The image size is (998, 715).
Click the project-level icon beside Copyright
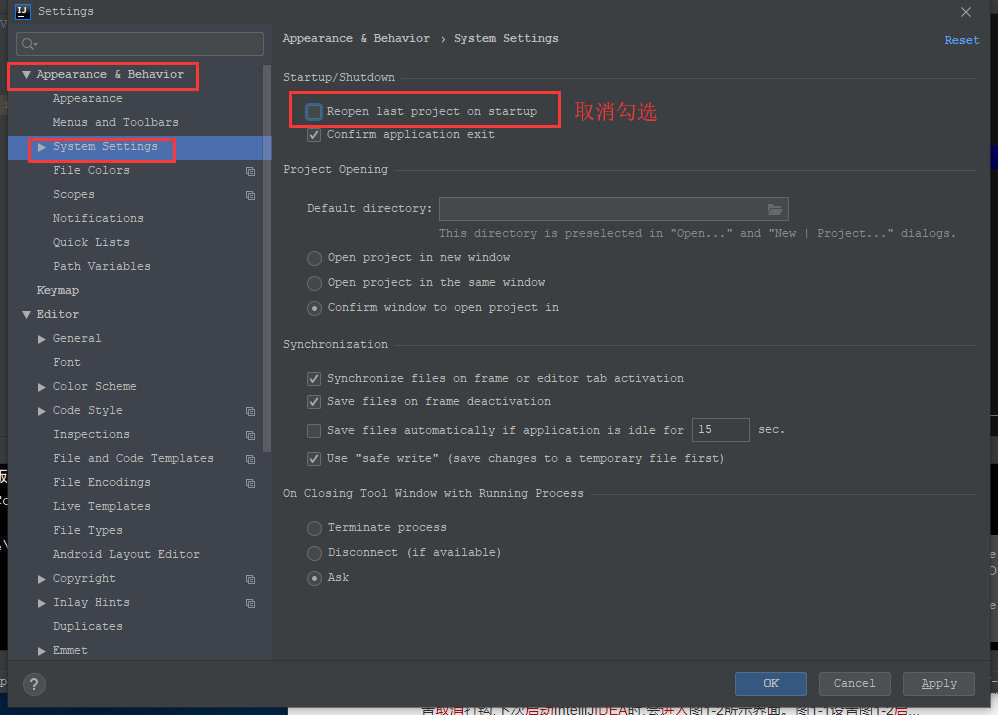click(251, 579)
